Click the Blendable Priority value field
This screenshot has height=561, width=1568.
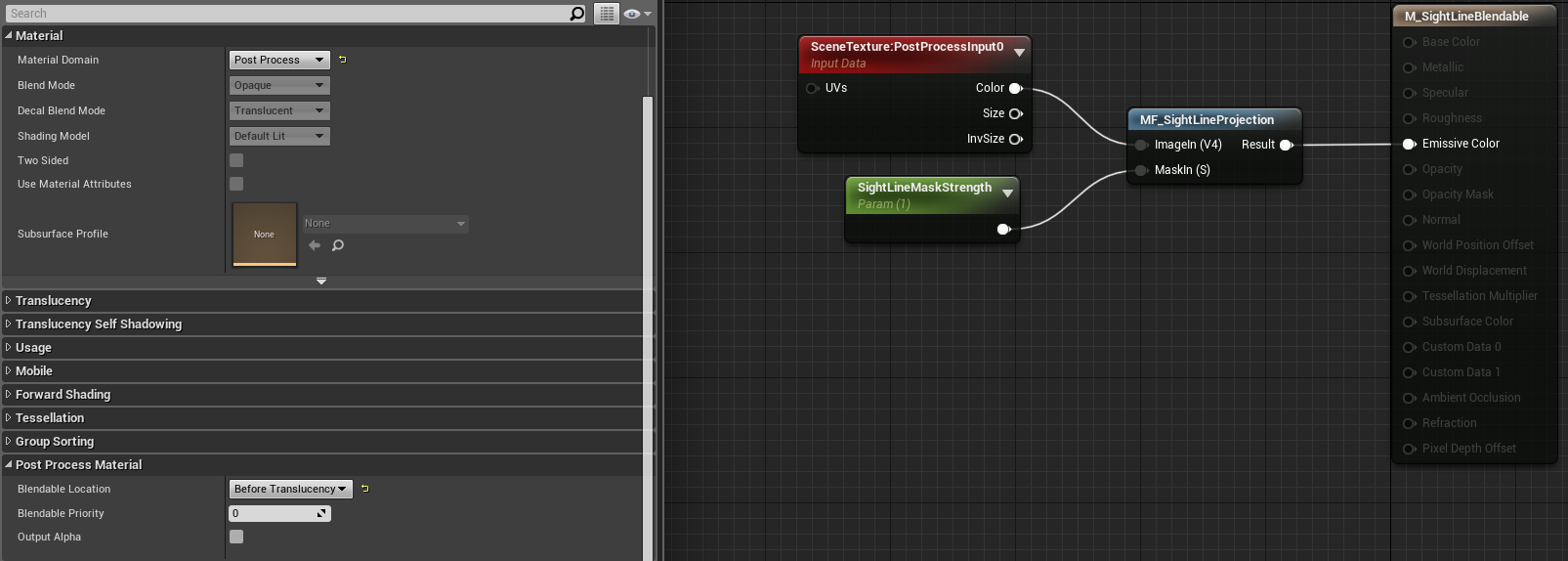(x=279, y=513)
